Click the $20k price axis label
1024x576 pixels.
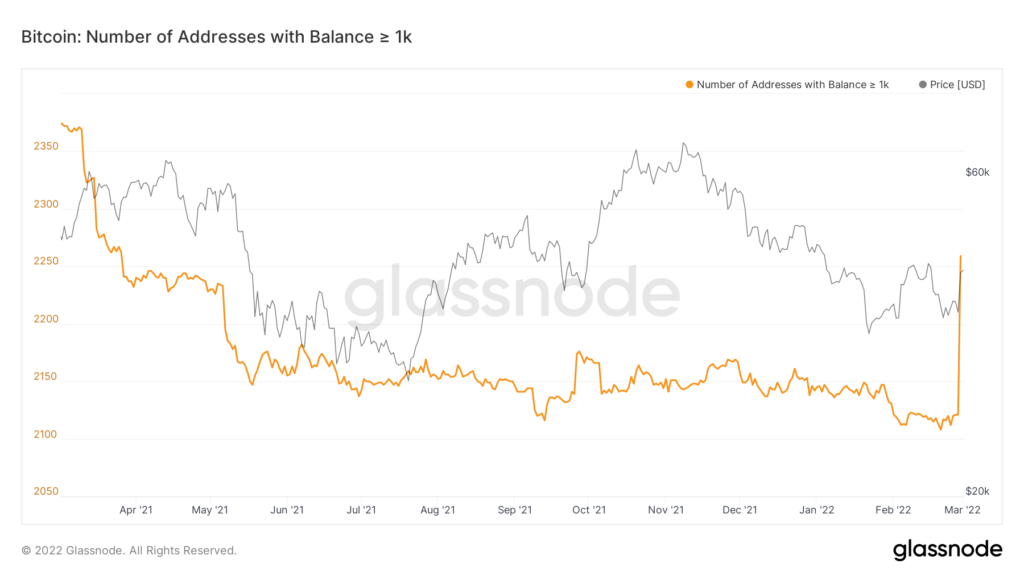[x=977, y=491]
